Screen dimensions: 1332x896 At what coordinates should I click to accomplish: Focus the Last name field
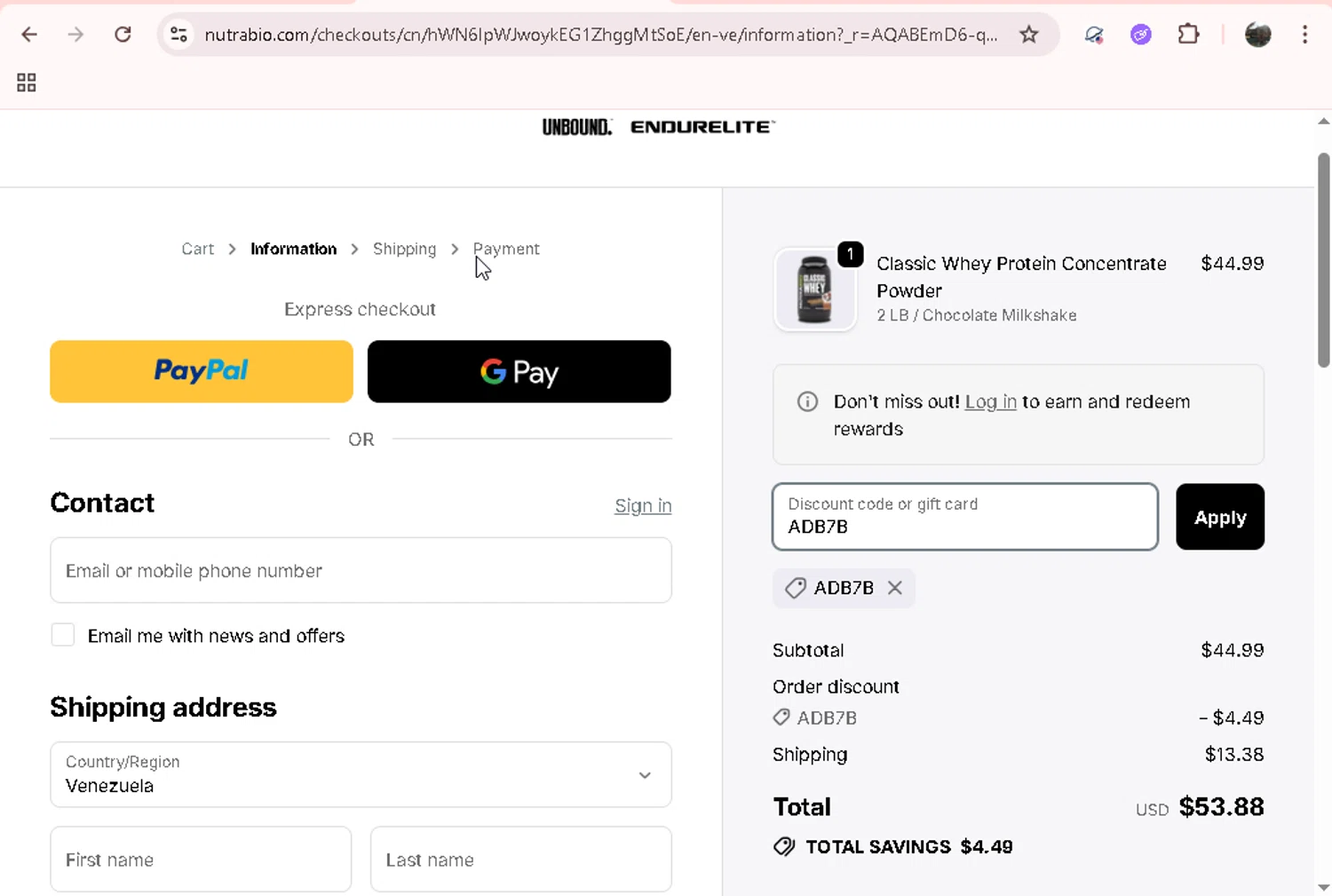coord(520,859)
